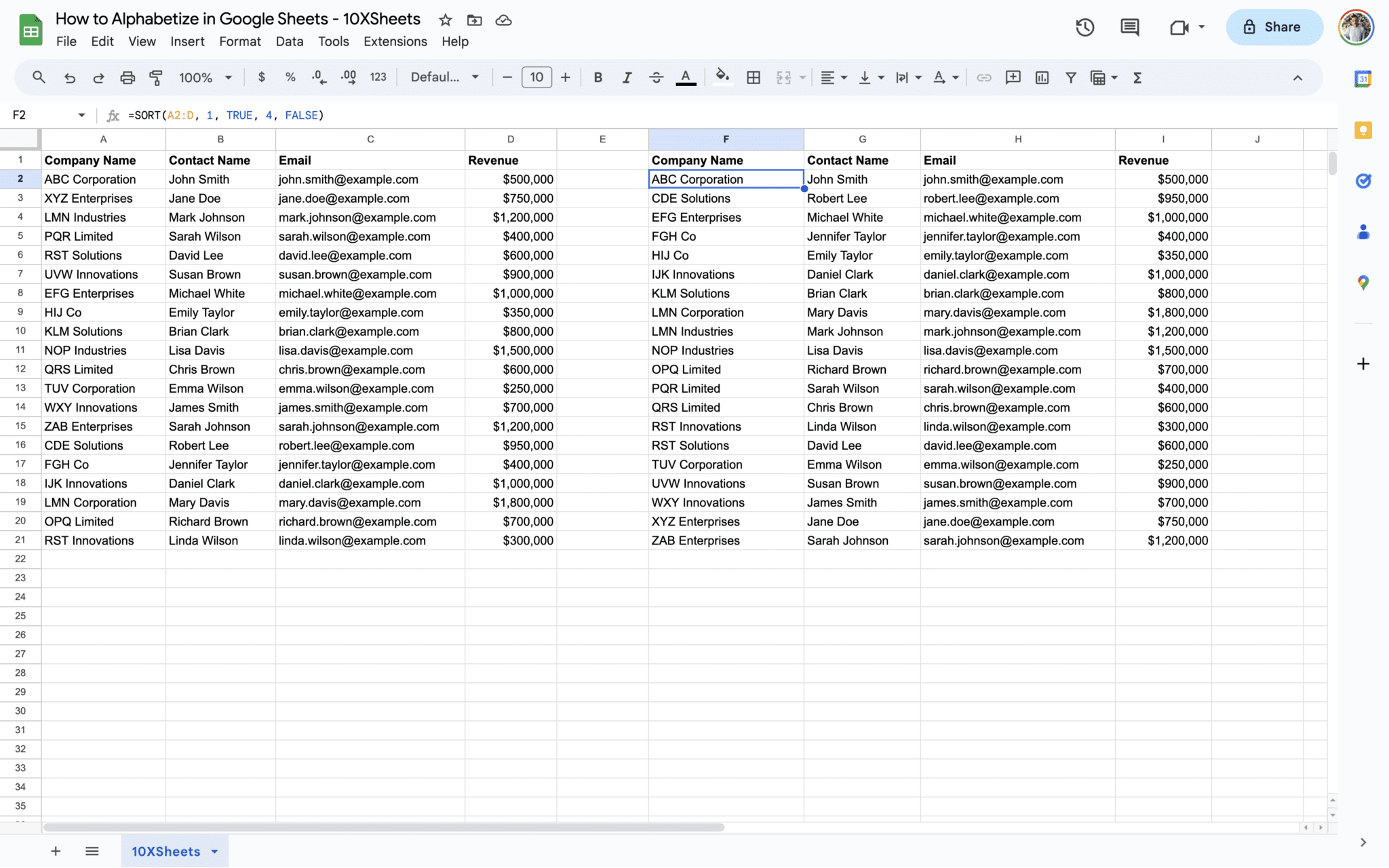This screenshot has height=868, width=1389.
Task: Click the functions sigma icon
Action: coord(1137,77)
